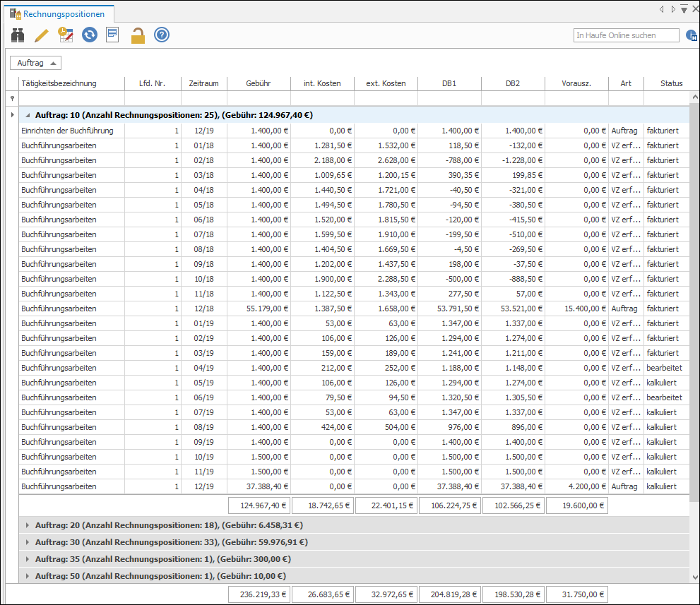The image size is (700, 605).
Task: Click the vertical scrollbar thumb
Action: click(x=695, y=304)
